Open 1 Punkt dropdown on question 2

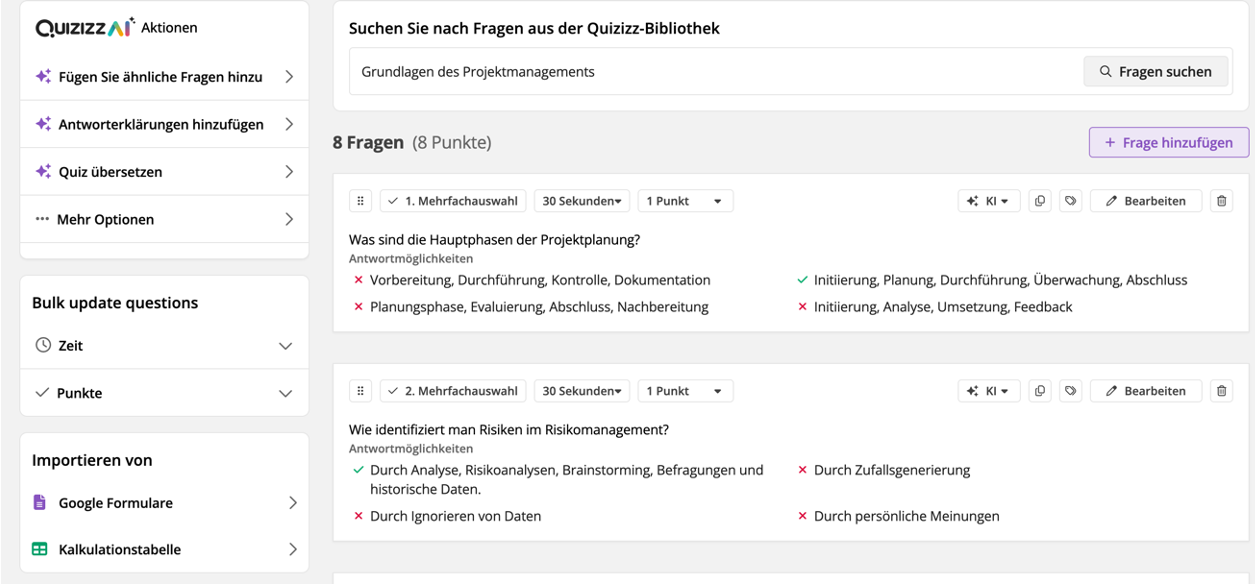click(685, 391)
